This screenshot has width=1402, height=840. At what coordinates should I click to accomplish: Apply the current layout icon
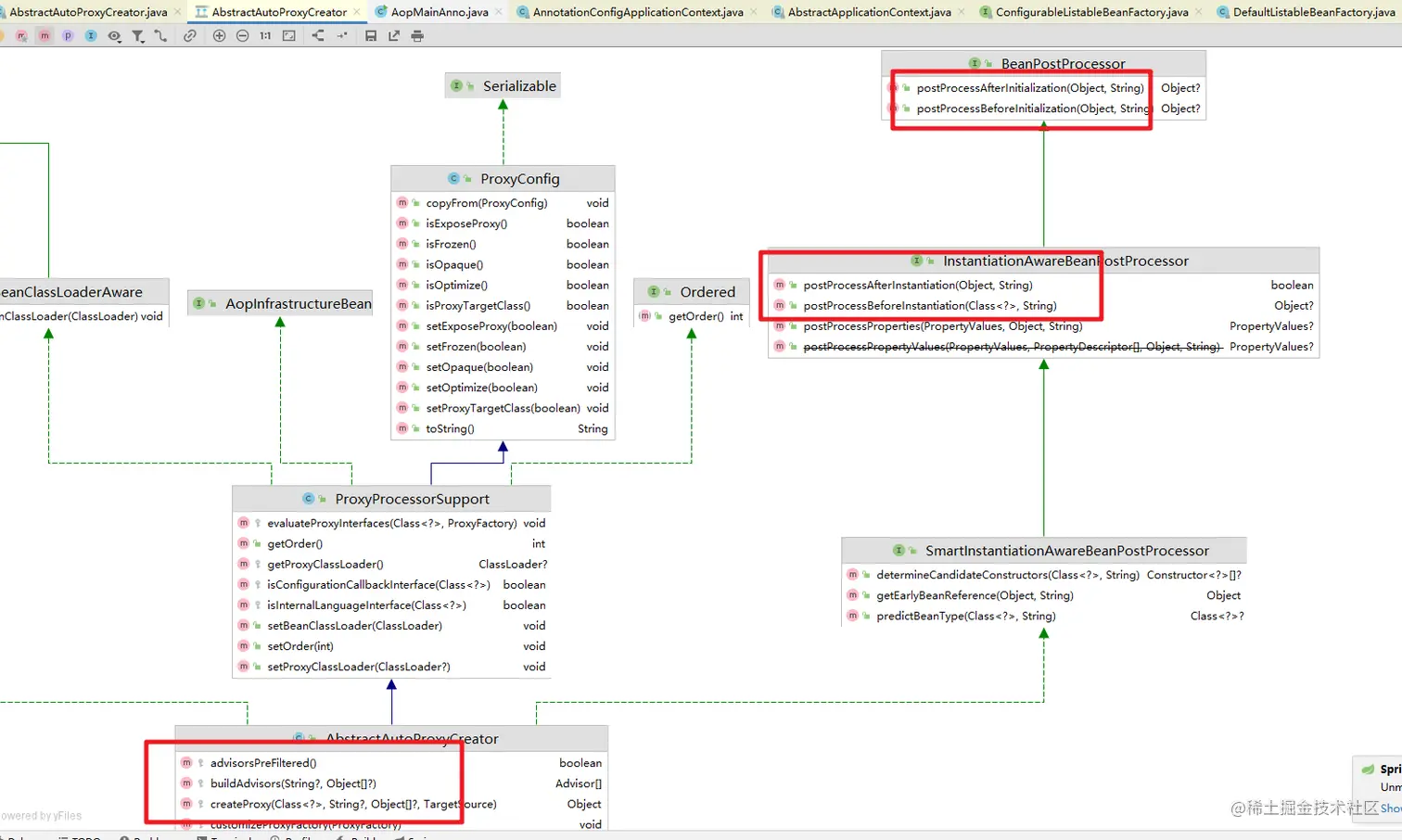point(318,36)
